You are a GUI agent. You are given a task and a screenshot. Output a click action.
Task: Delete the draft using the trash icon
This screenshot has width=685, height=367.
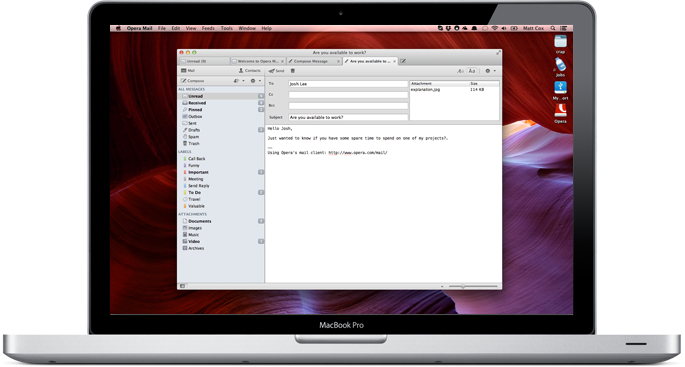pyautogui.click(x=293, y=71)
